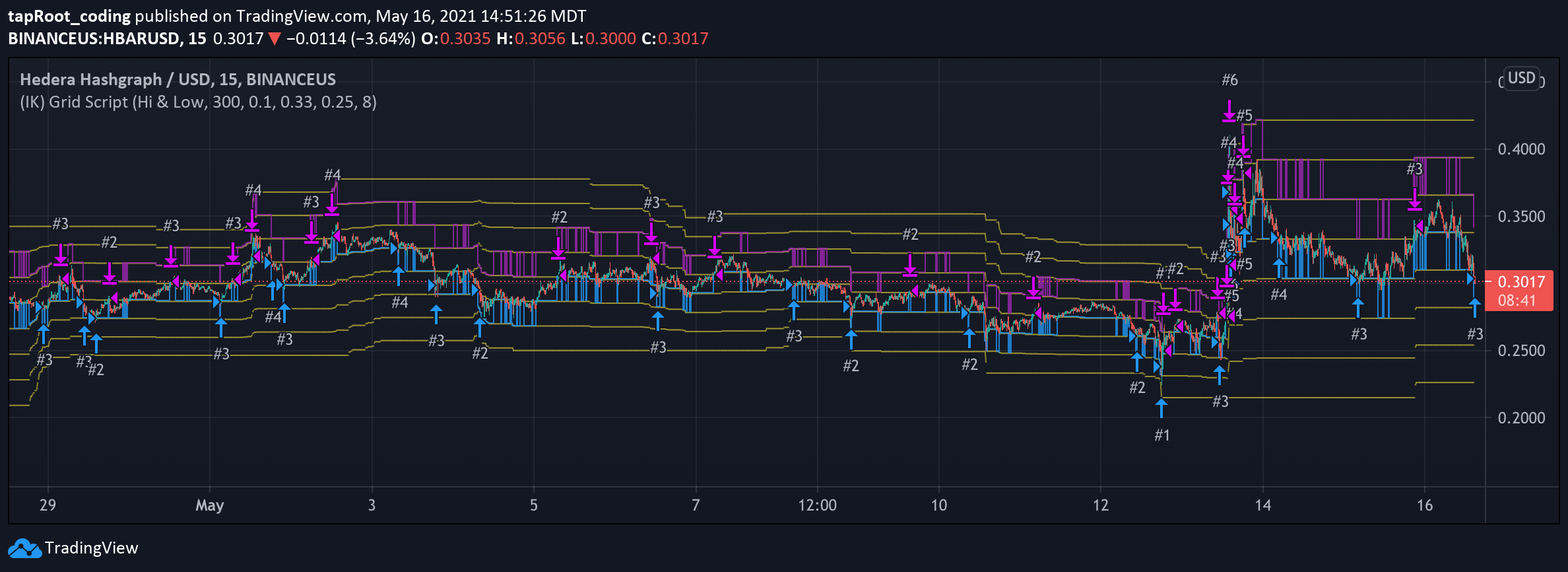1568x572 pixels.
Task: Click the TradingView cloud logo icon
Action: 24,548
